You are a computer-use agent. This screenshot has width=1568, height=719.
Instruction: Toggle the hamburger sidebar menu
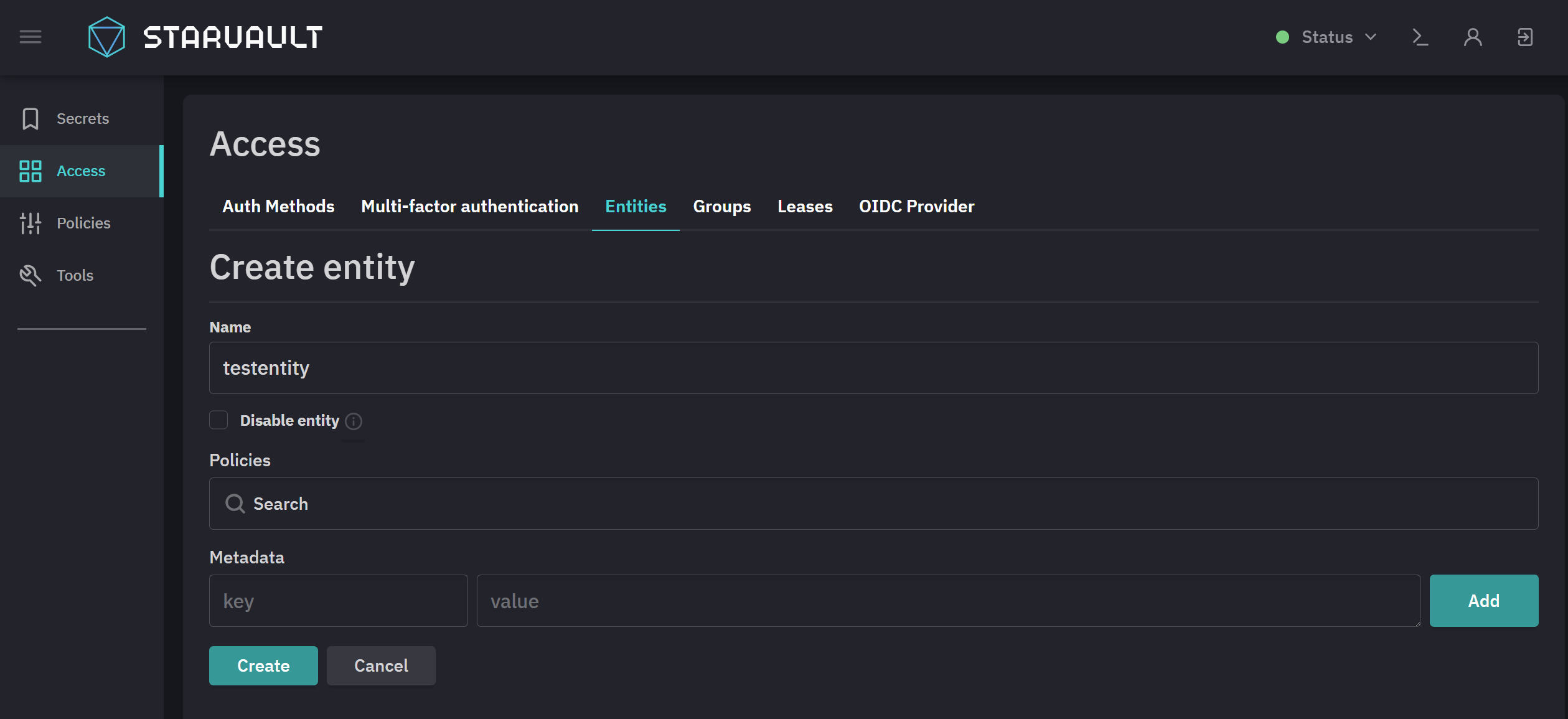pos(31,37)
